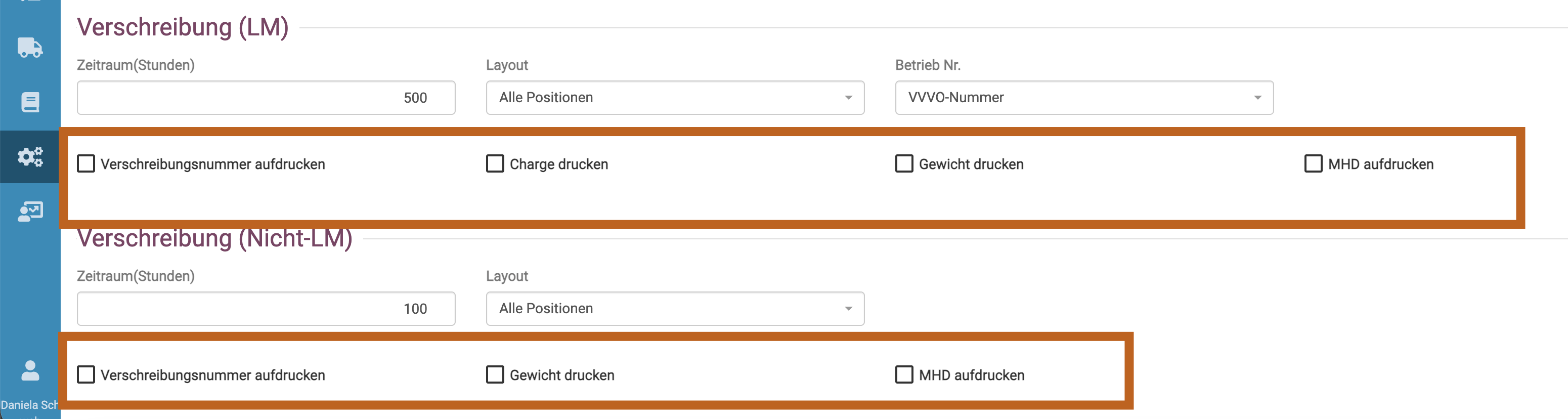The height and width of the screenshot is (419, 1568).
Task: Open the delivery truck sidebar icon
Action: point(30,47)
